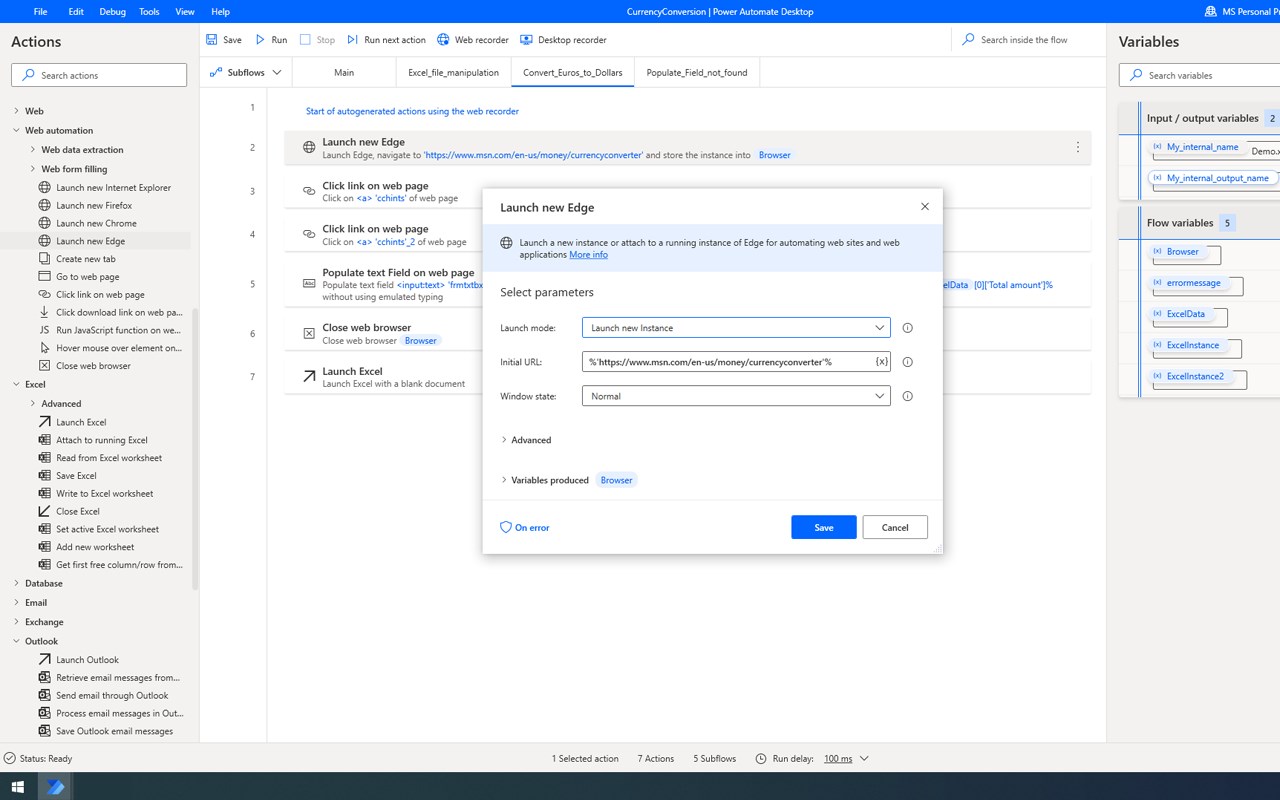Select the Launch new Internet Explorer action

pyautogui.click(x=104, y=187)
